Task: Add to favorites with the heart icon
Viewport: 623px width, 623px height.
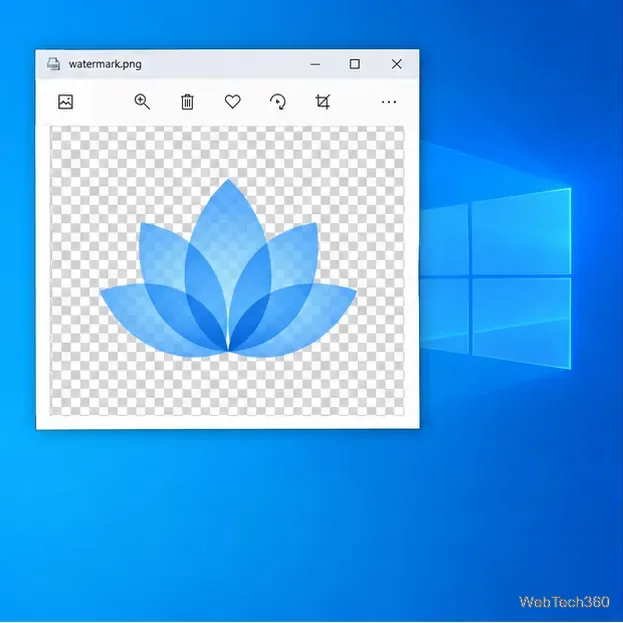Action: point(232,102)
